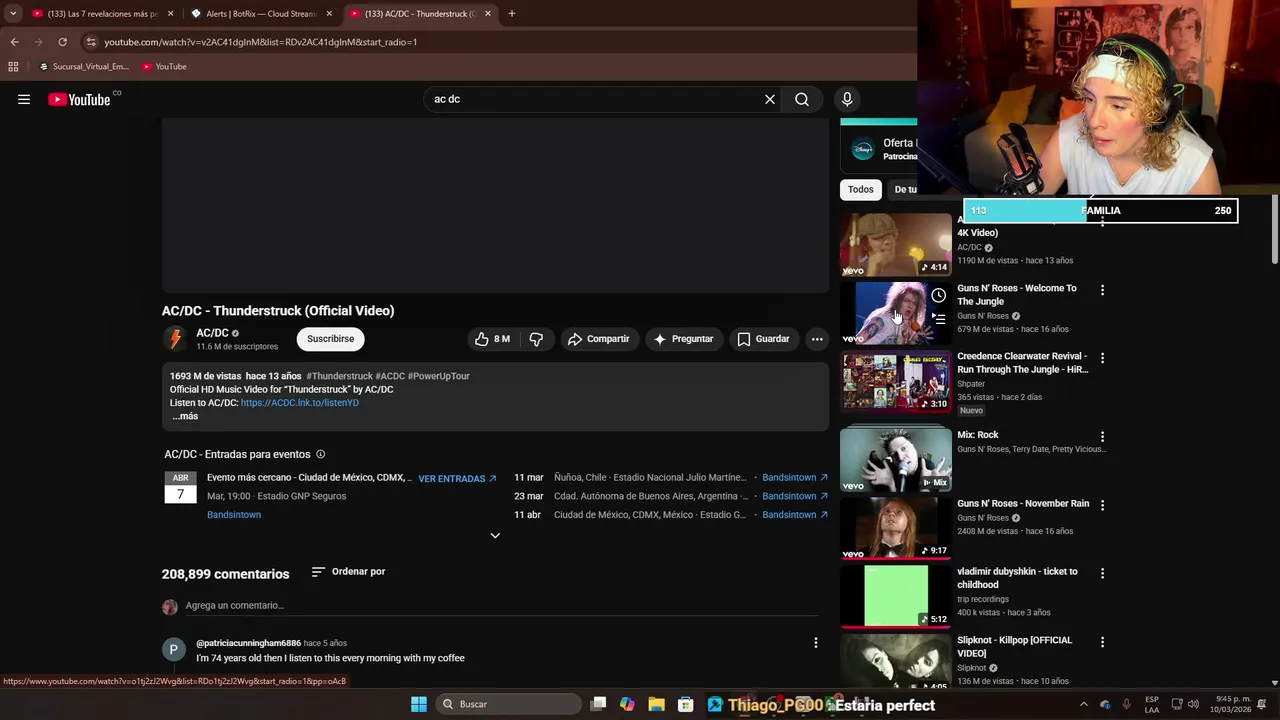Viewport: 1280px width, 720px height.
Task: Expand the events list chevron
Action: 495,535
